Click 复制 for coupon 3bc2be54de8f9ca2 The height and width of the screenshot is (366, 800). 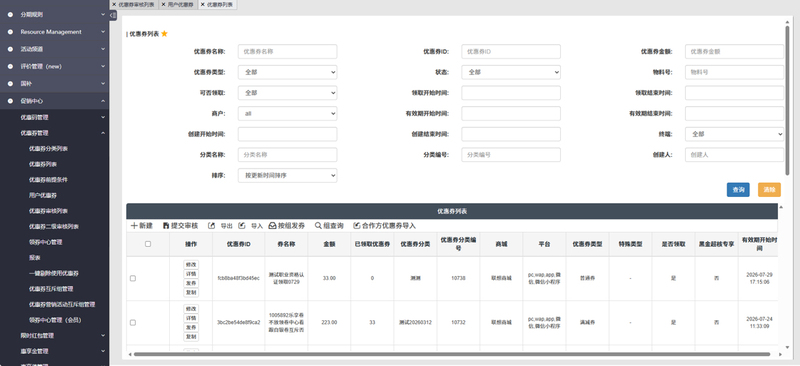pos(191,337)
